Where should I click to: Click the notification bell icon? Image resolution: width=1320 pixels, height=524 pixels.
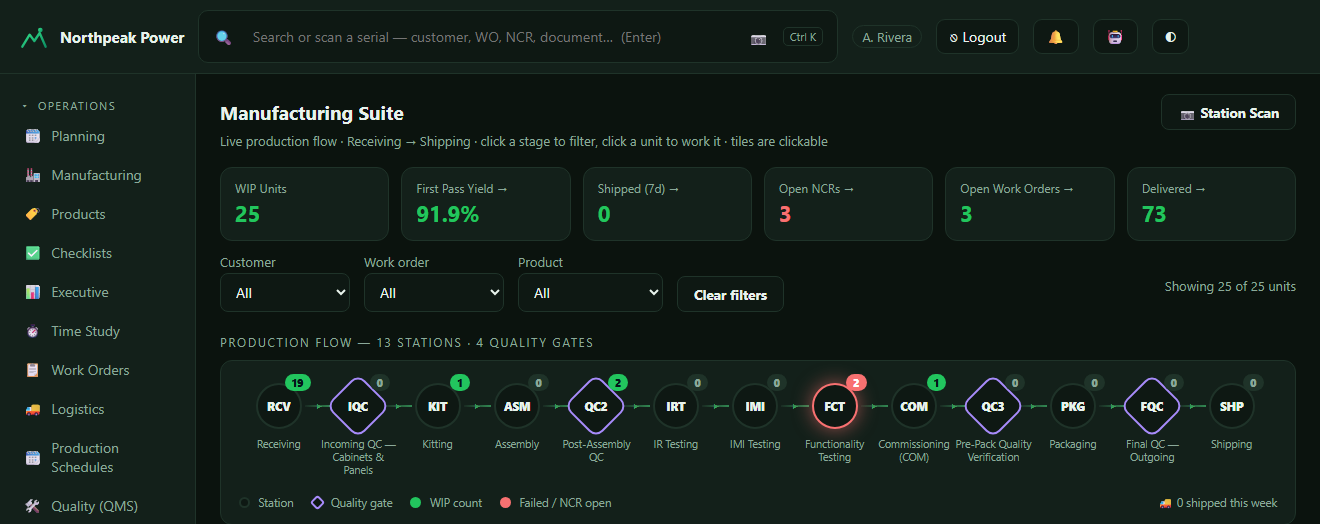click(x=1056, y=37)
